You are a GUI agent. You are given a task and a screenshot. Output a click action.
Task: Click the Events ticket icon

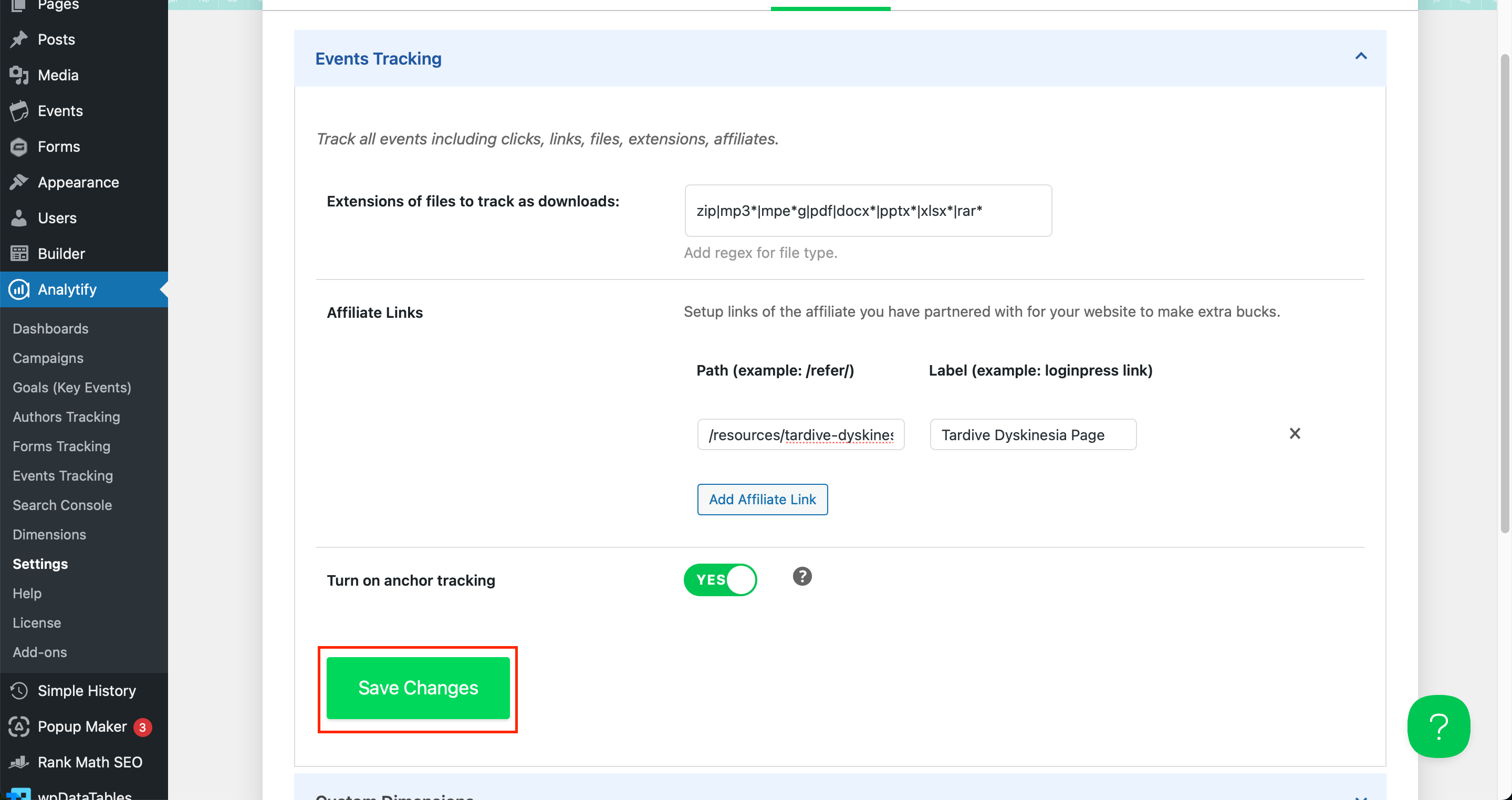coord(19,111)
